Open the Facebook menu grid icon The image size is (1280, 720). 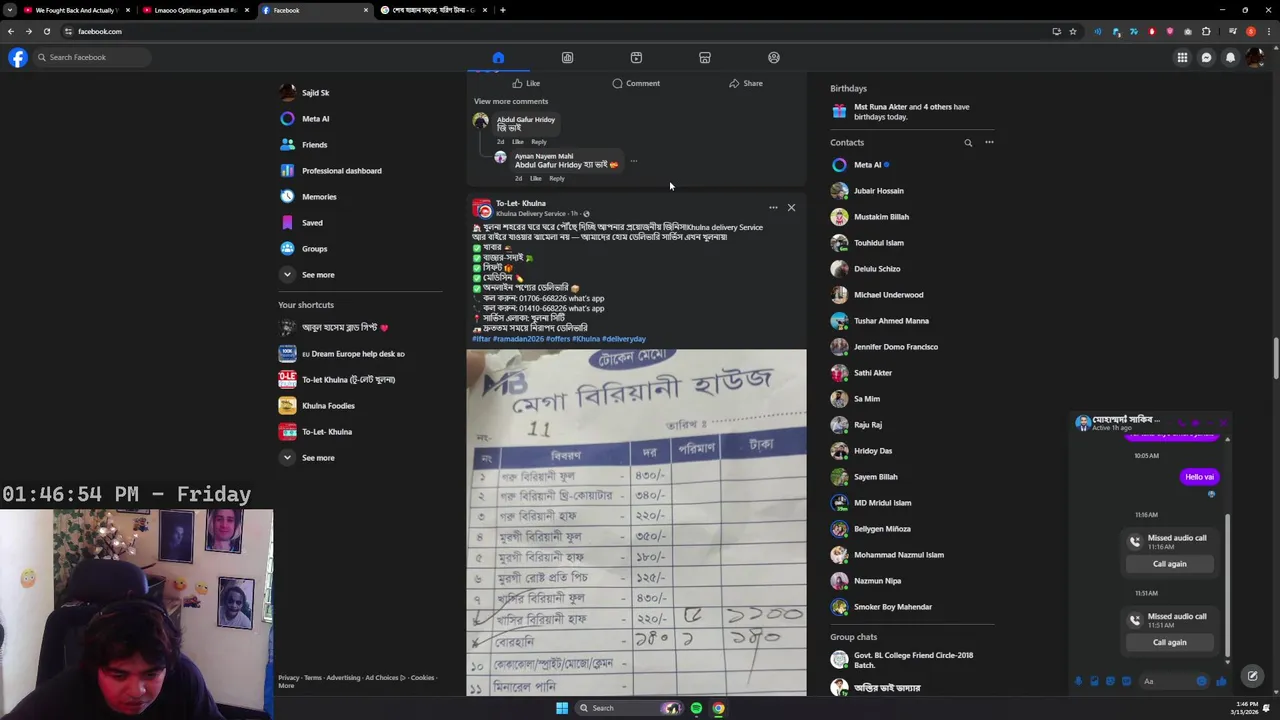coord(1182,57)
